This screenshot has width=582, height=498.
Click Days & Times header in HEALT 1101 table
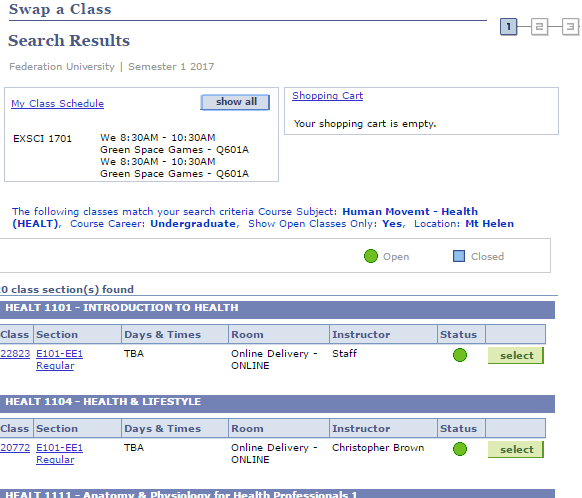(175, 334)
